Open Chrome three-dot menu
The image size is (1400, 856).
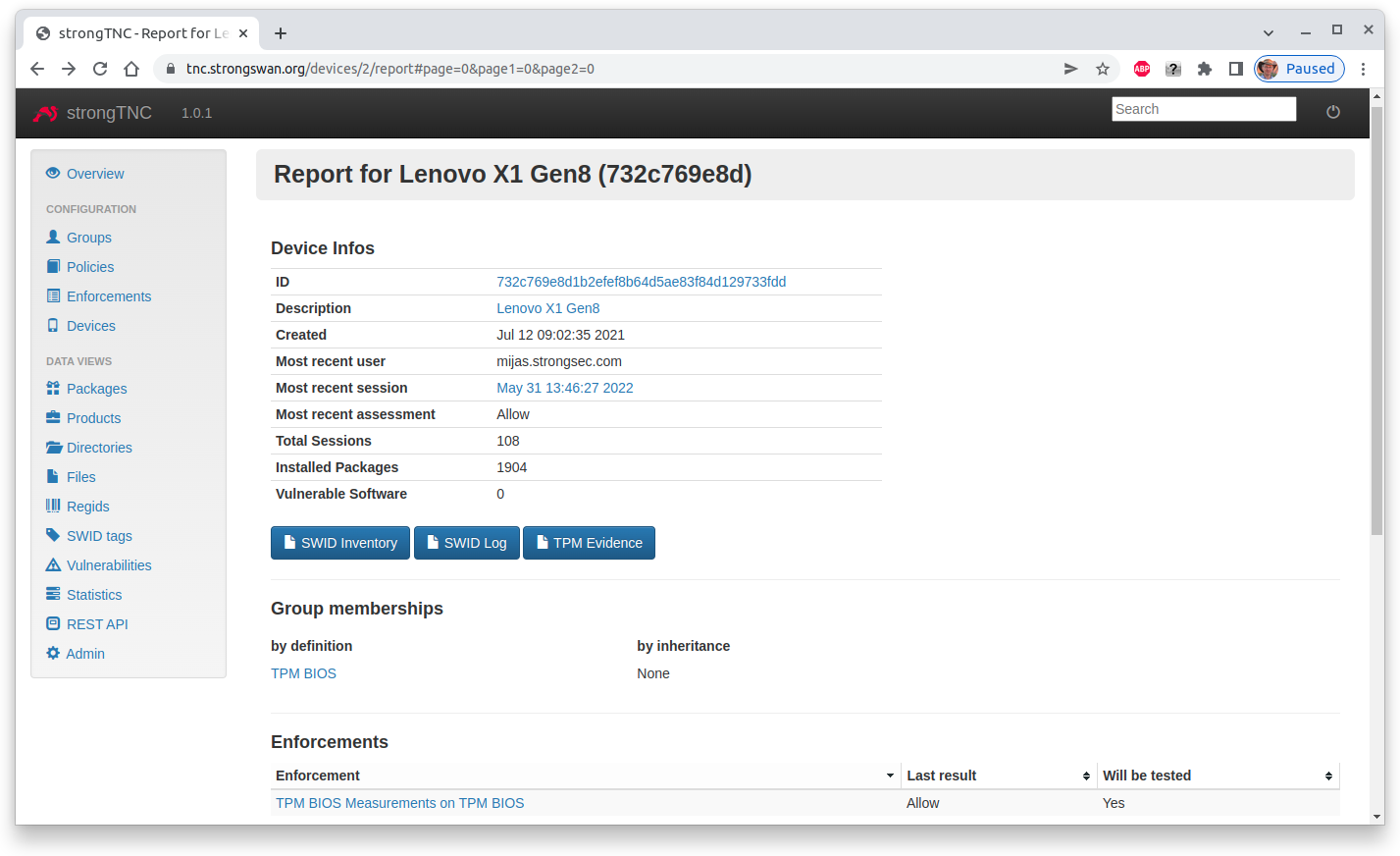tap(1363, 69)
